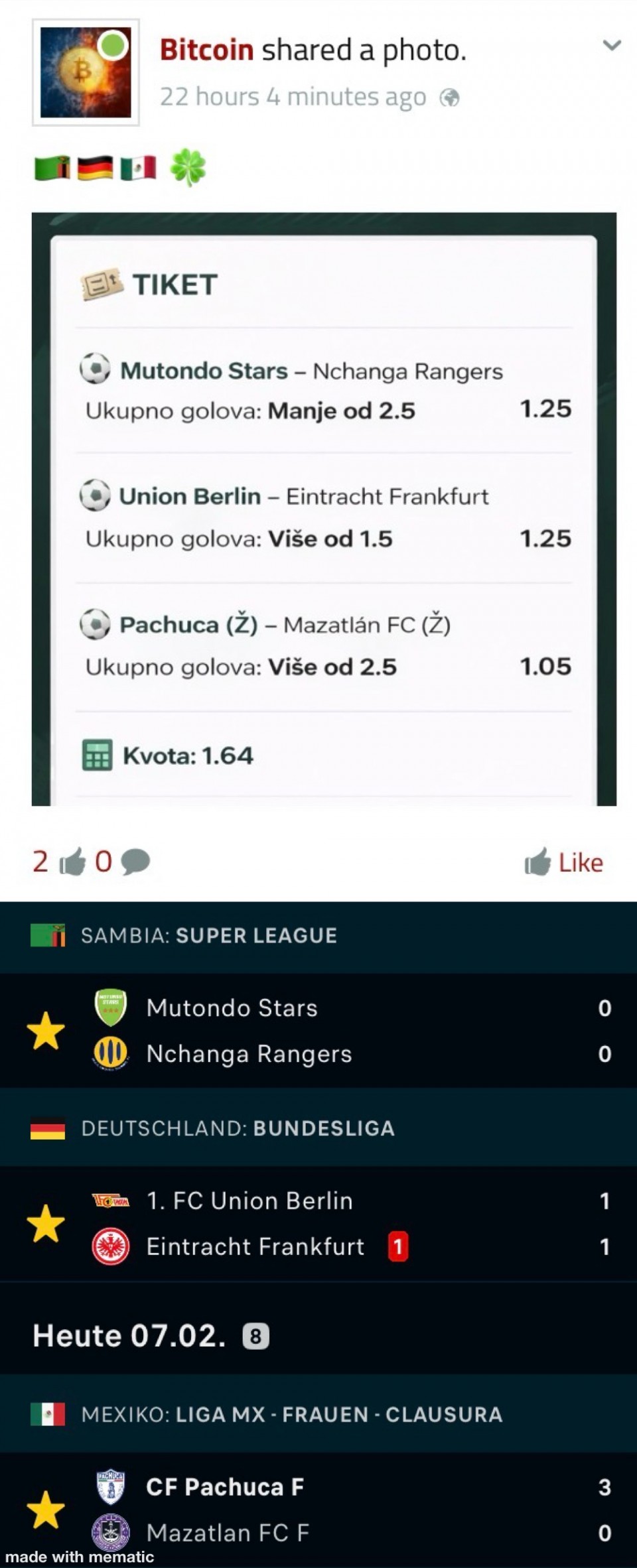Viewport: 637px width, 1568px height.
Task: Click the CF Pachuca F club crest
Action: click(111, 1486)
